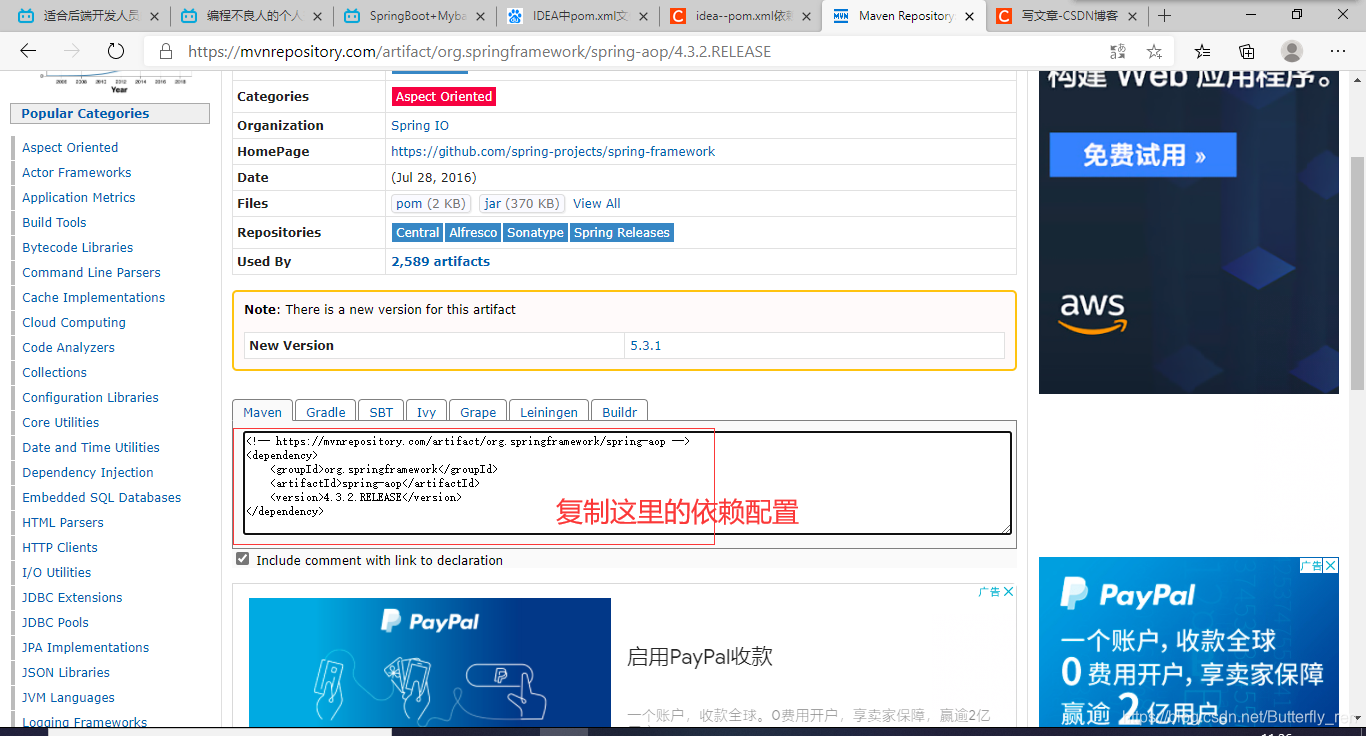Open Embedded SQL Databases category
1366x736 pixels.
point(102,497)
